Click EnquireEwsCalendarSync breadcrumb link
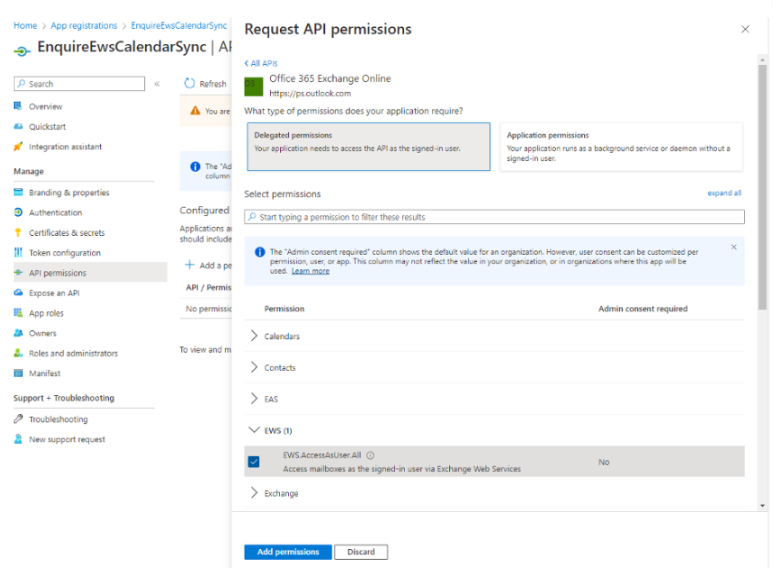The width and height of the screenshot is (773, 583). (x=179, y=26)
